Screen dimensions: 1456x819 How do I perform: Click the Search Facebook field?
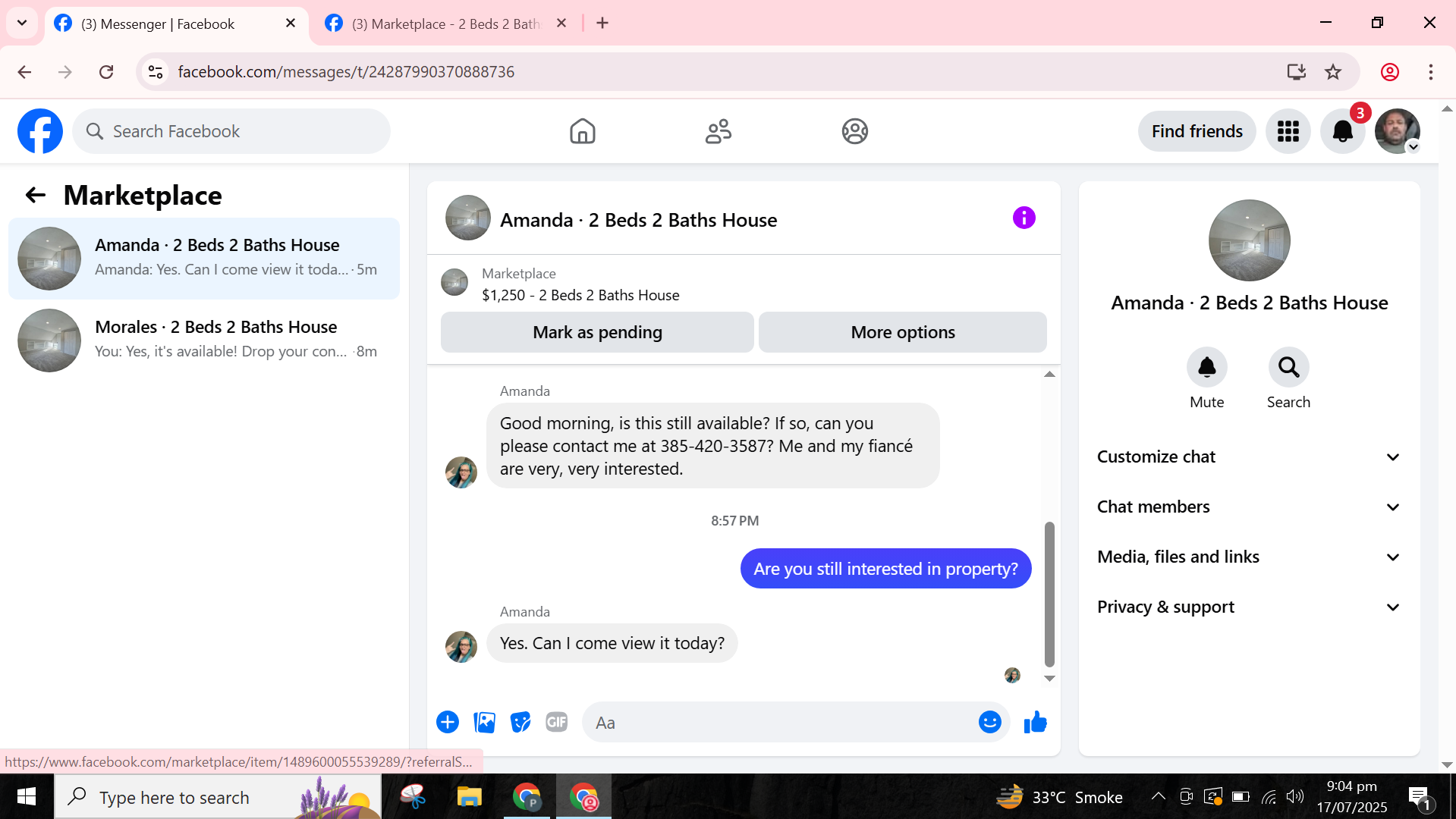[231, 131]
